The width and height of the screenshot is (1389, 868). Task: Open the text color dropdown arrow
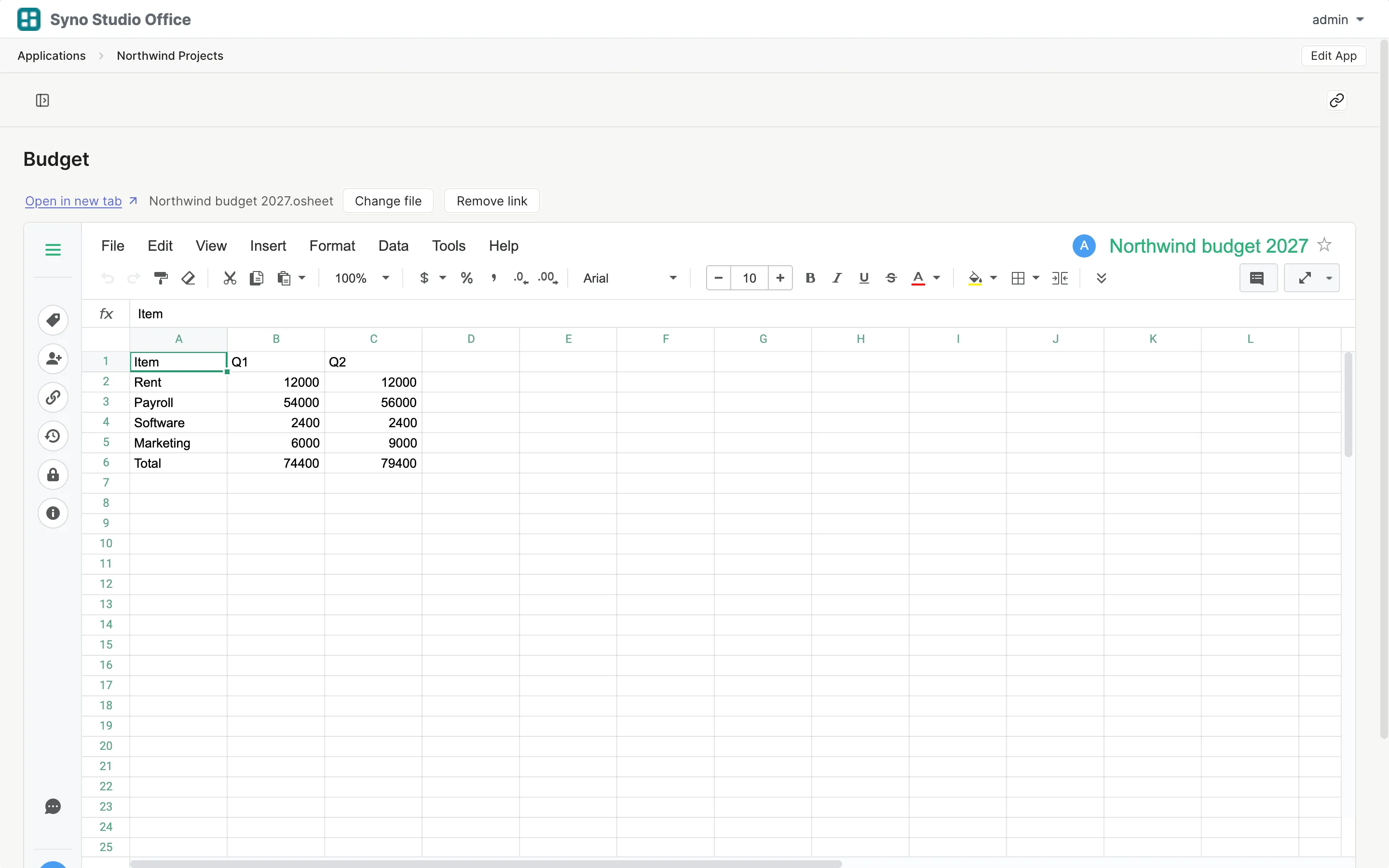pyautogui.click(x=937, y=278)
